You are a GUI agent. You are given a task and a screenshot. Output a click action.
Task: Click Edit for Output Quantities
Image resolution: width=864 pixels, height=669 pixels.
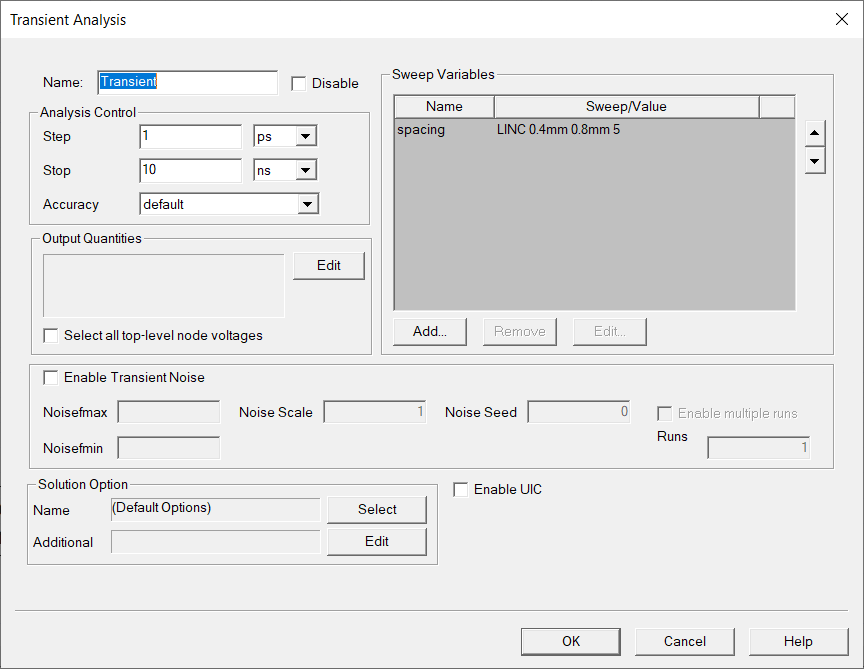(x=328, y=265)
